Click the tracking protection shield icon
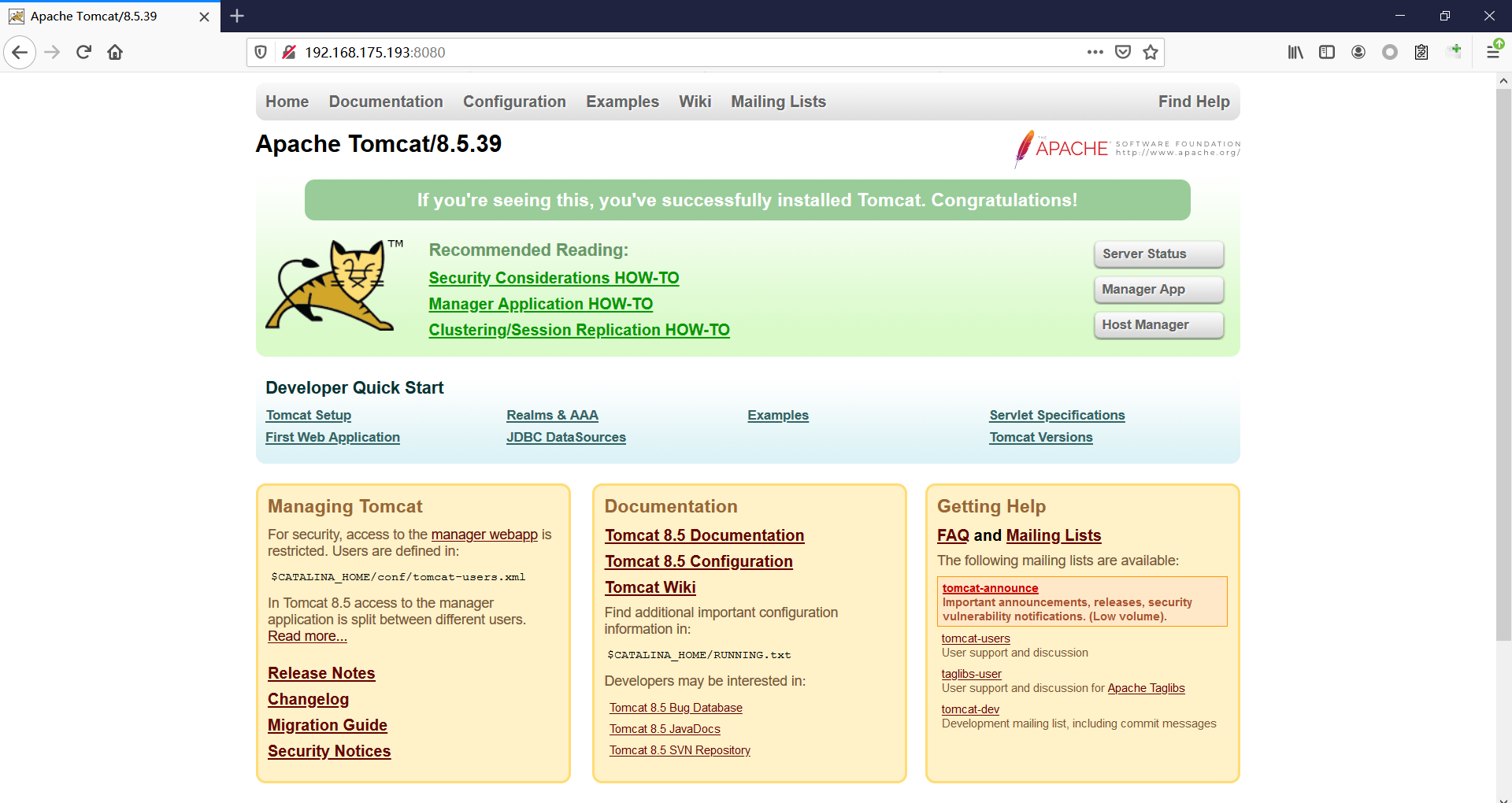The image size is (1512, 803). tap(261, 53)
